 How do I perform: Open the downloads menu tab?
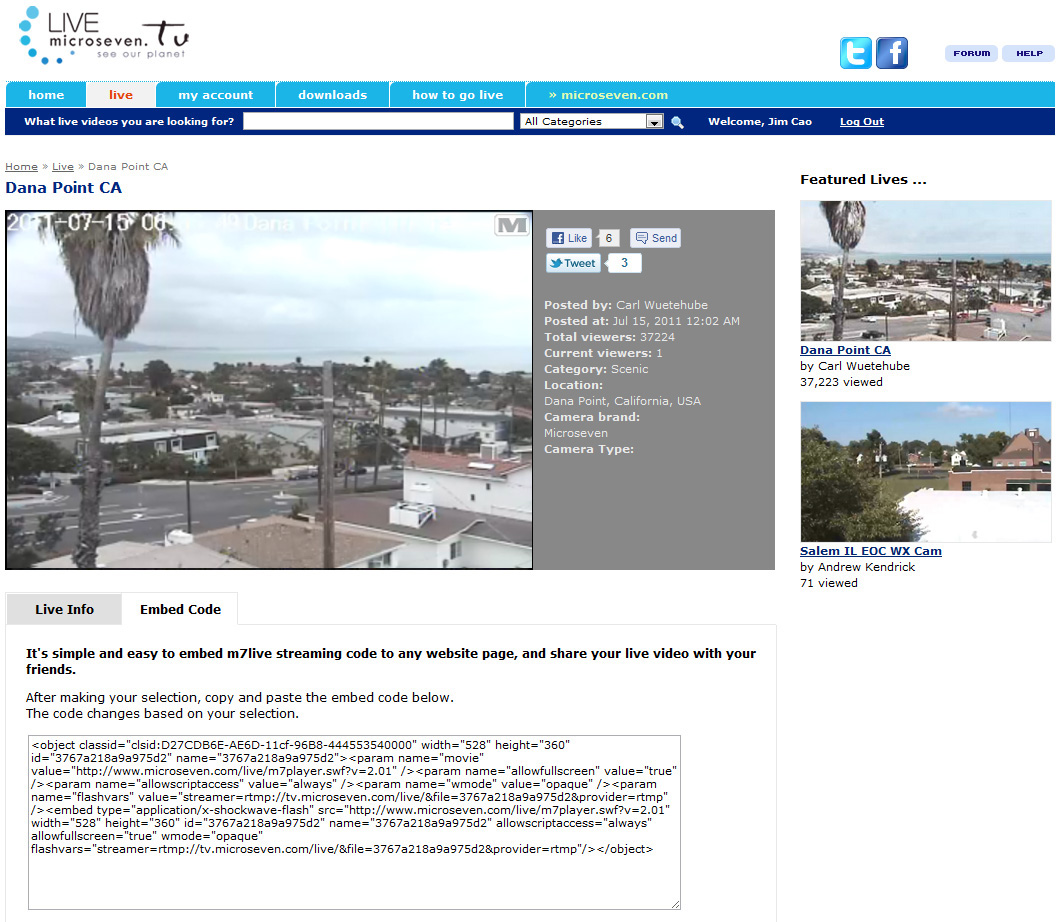click(332, 95)
